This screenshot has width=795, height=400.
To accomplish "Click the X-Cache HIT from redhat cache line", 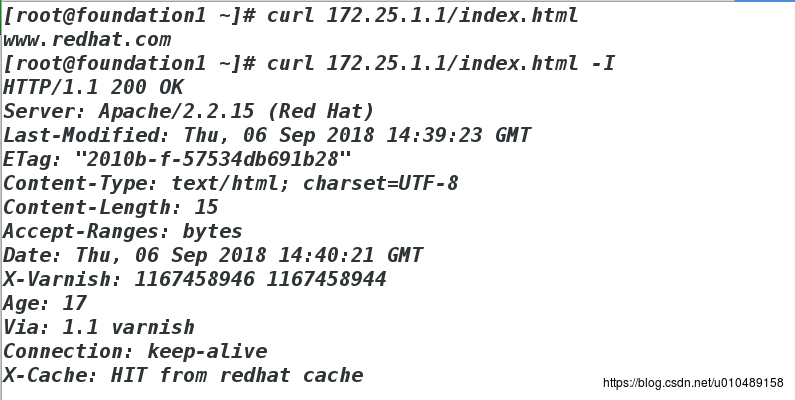I will point(183,375).
